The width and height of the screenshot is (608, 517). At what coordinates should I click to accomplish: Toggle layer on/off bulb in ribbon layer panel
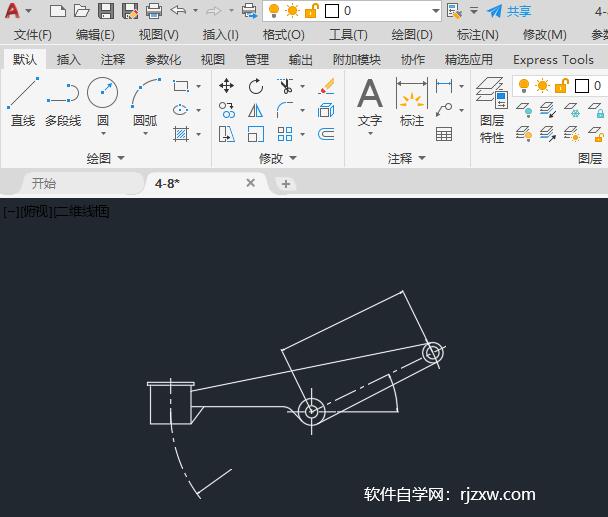tap(524, 85)
